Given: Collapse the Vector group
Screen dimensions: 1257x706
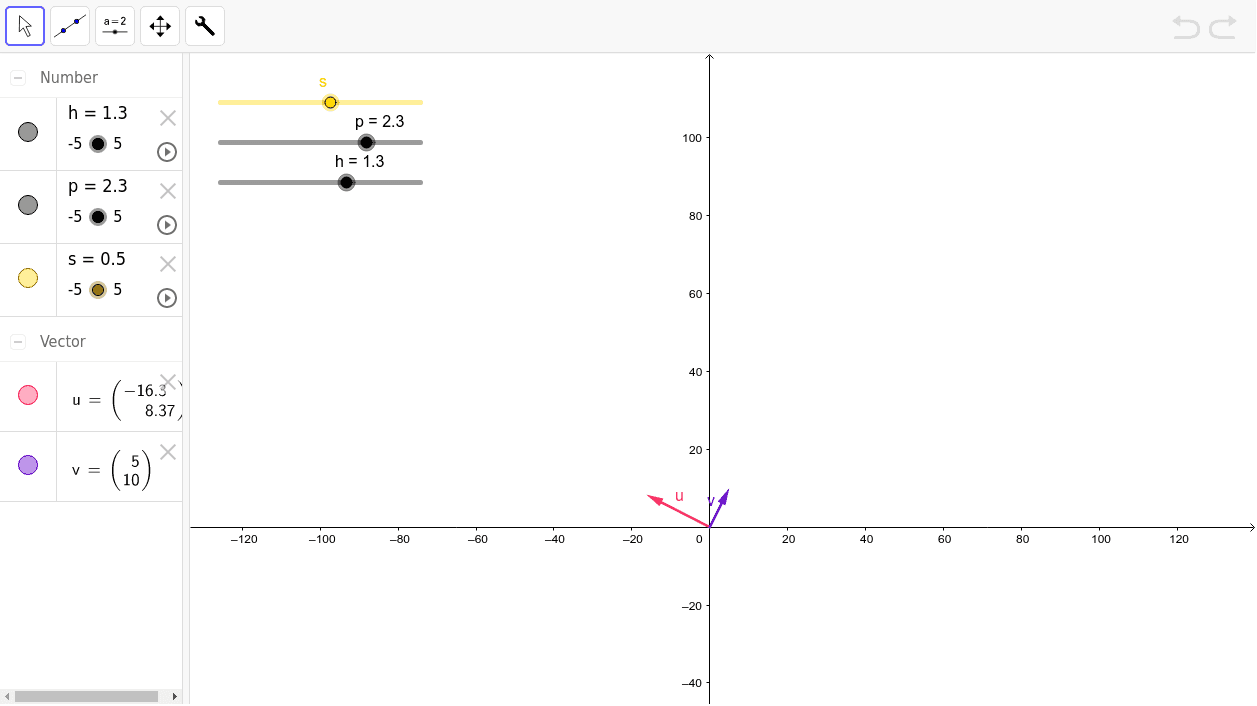Looking at the screenshot, I should click(x=18, y=342).
